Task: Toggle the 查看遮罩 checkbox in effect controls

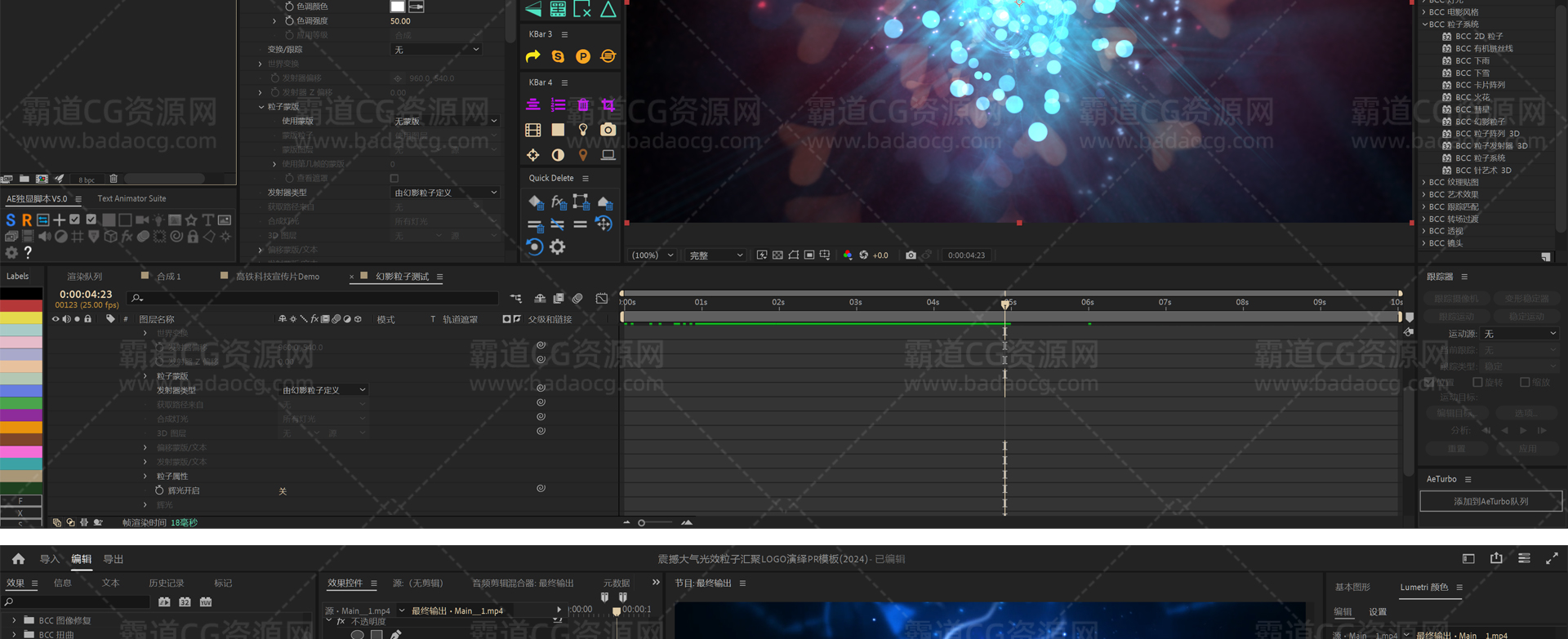Action: click(x=394, y=178)
